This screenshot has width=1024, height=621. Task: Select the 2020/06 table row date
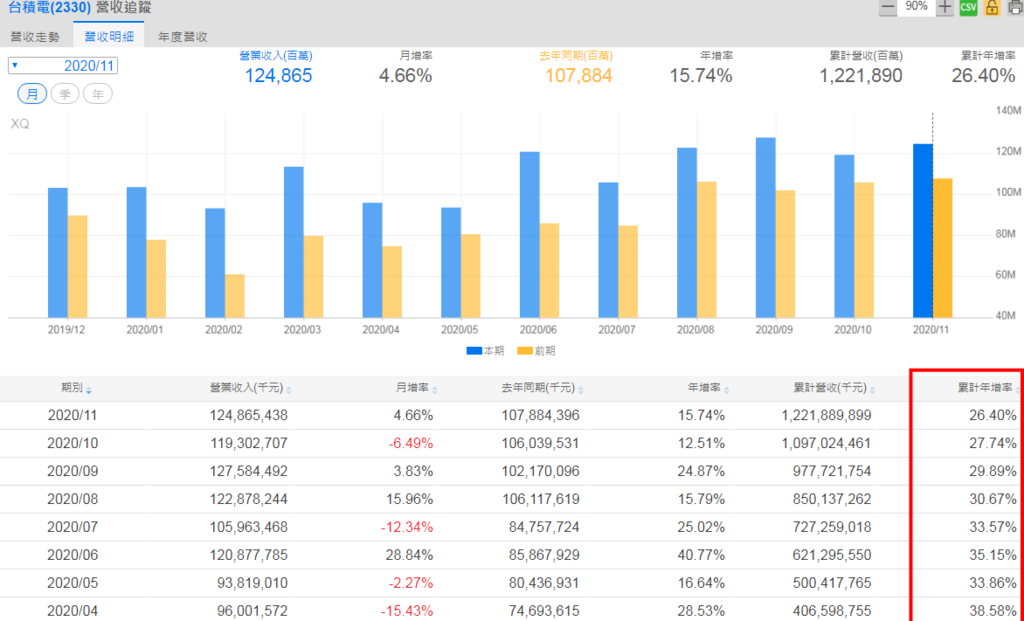pos(72,555)
